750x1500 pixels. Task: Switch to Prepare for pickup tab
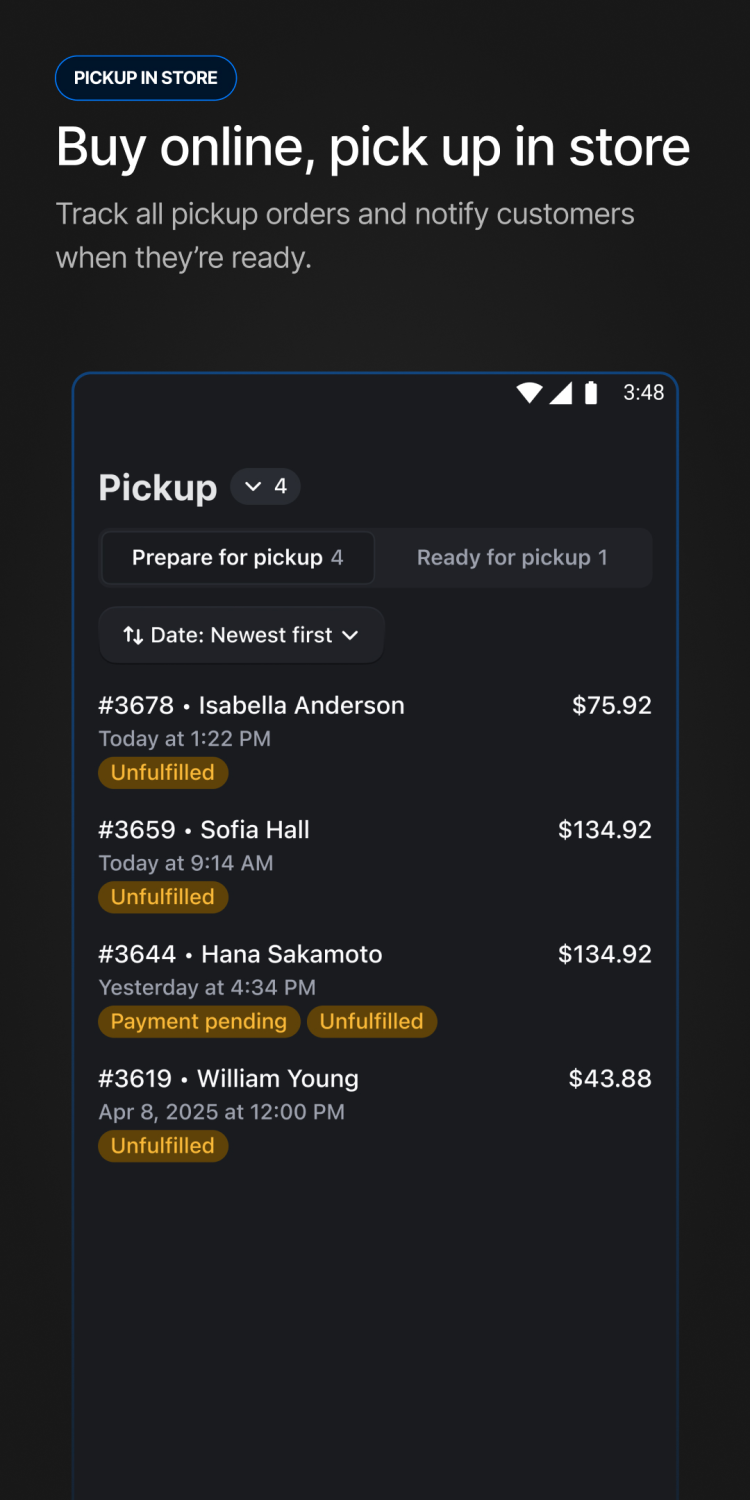click(237, 558)
